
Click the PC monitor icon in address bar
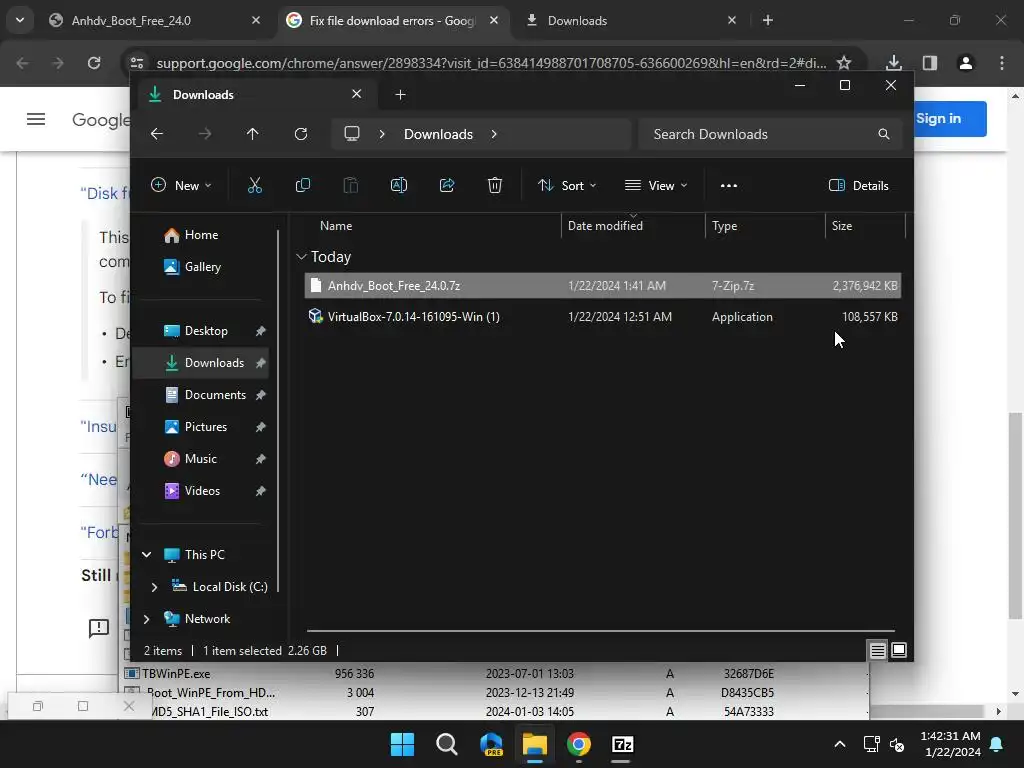click(352, 134)
